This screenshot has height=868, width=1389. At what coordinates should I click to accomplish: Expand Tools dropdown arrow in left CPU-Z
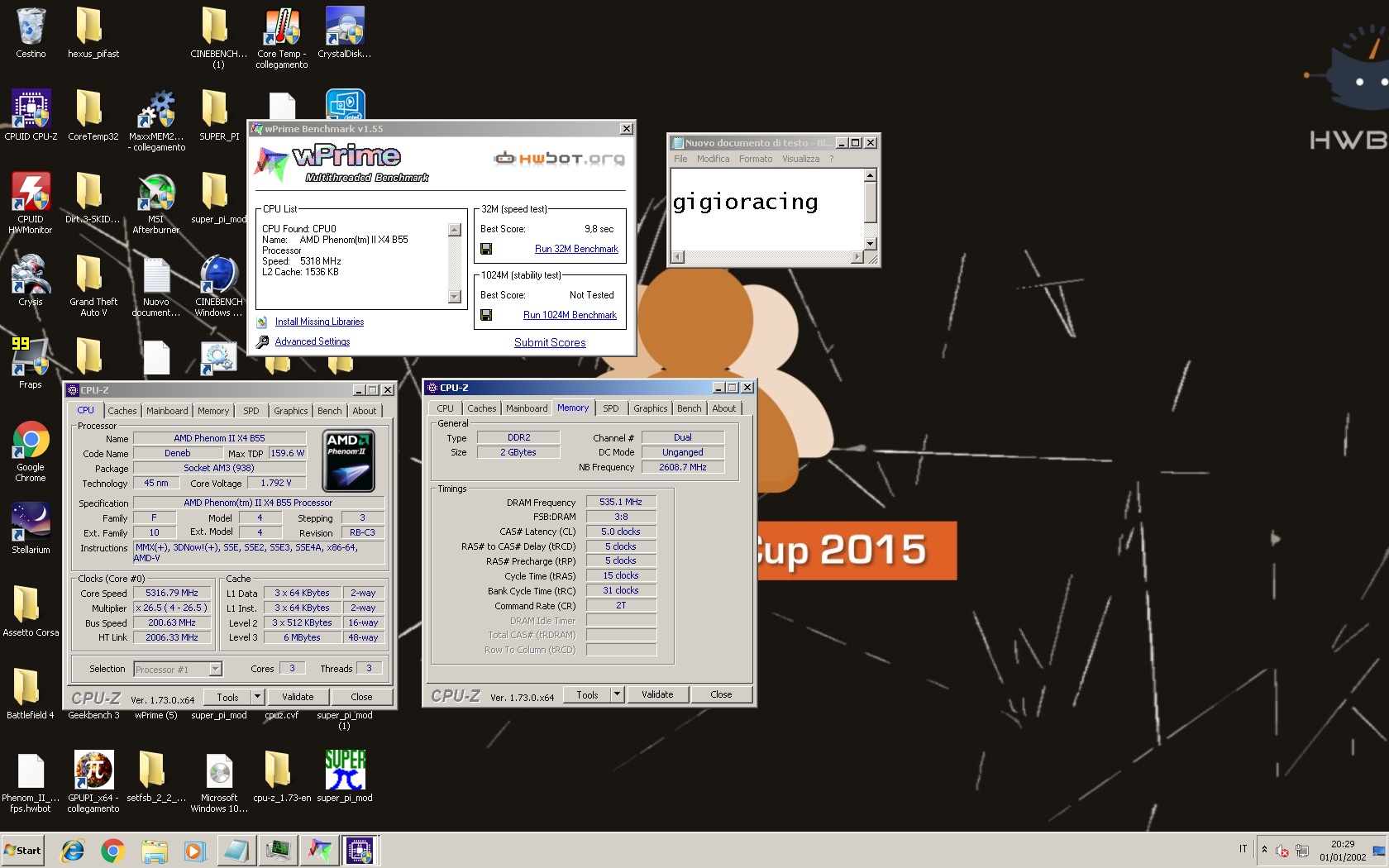257,697
